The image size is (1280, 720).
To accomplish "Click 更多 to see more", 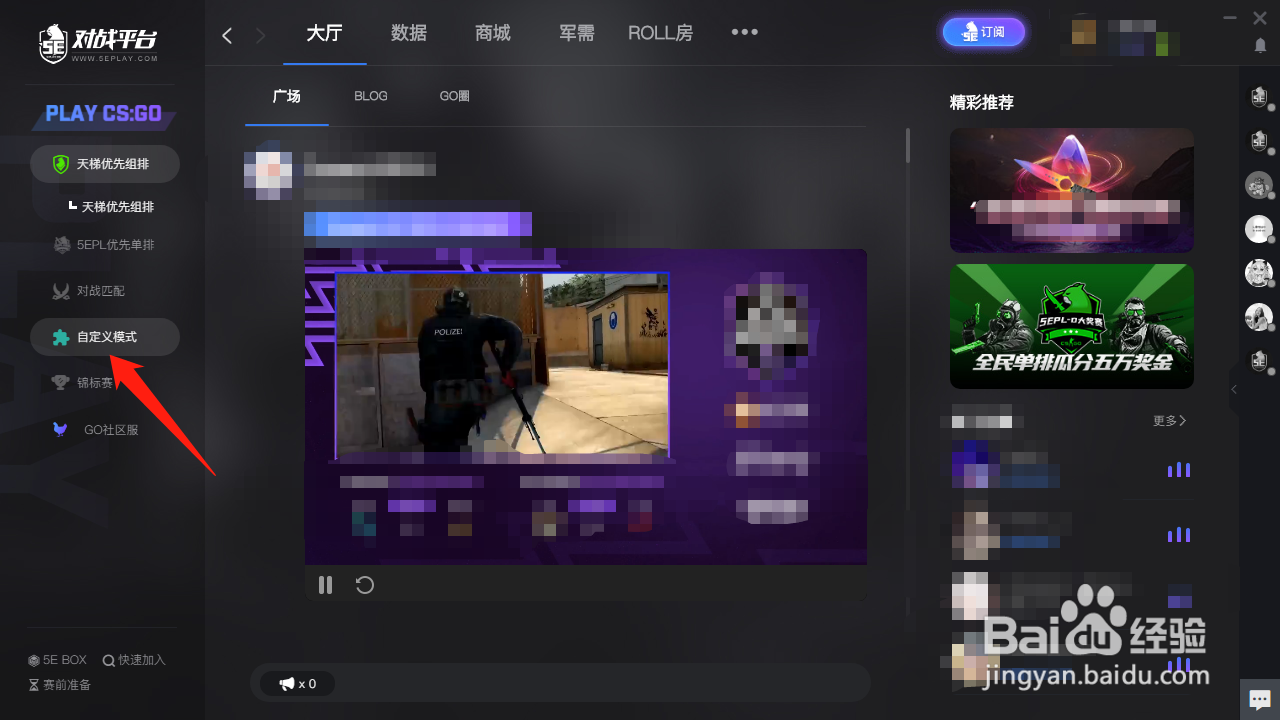I will tap(1170, 421).
